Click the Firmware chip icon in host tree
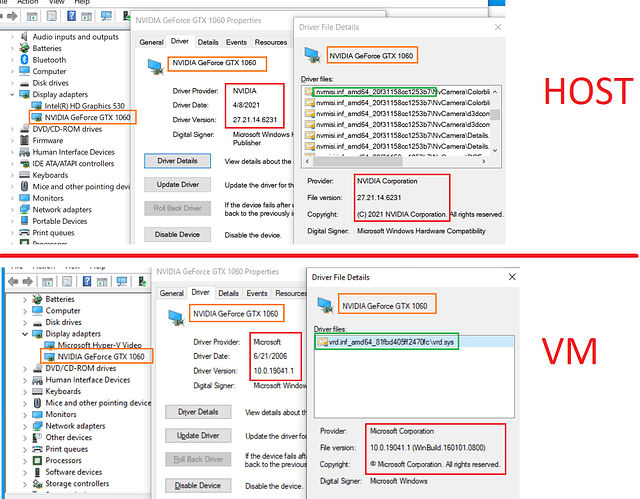Image resolution: width=640 pixels, height=499 pixels. [24, 140]
